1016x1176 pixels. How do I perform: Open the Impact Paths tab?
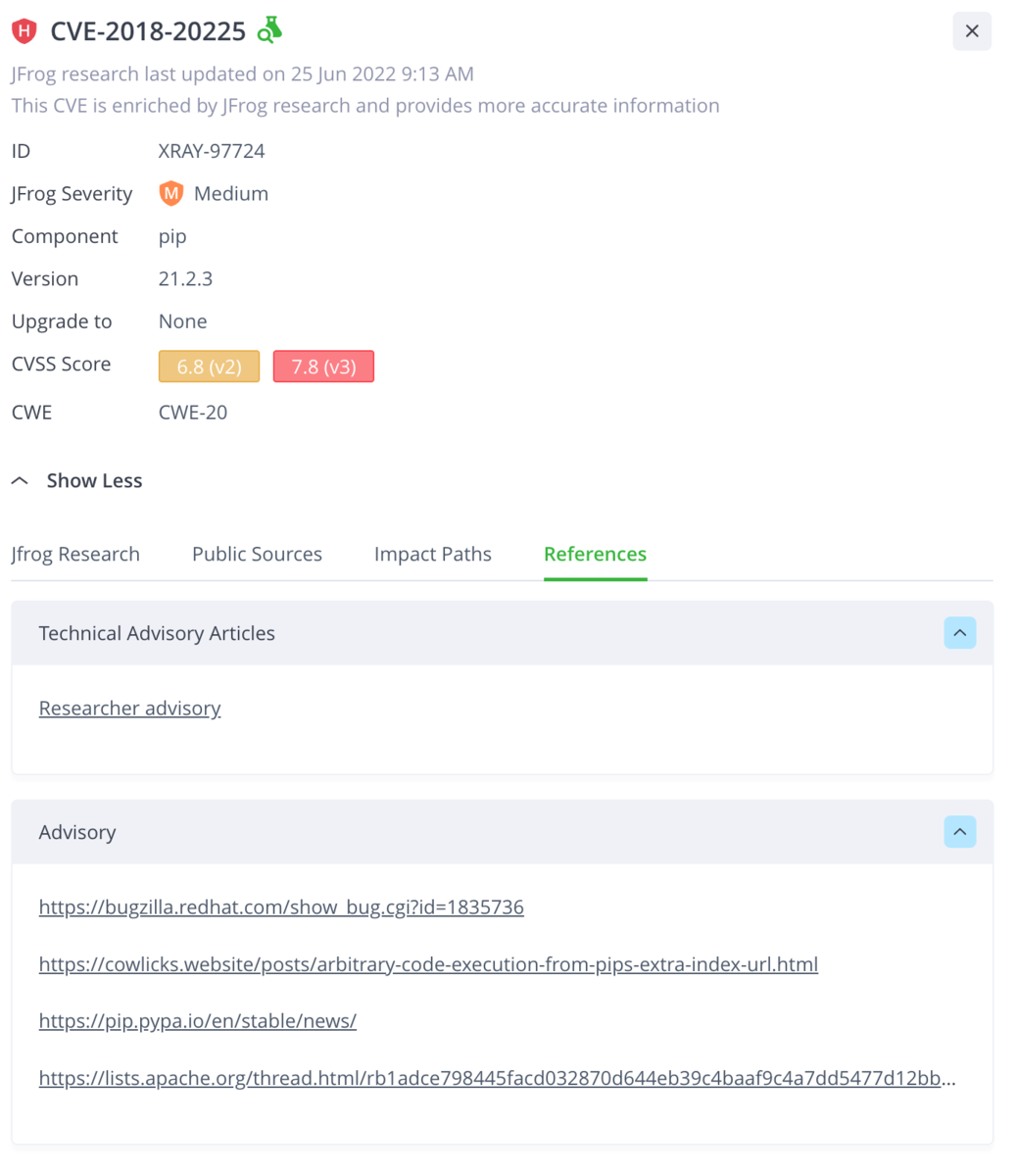point(433,554)
